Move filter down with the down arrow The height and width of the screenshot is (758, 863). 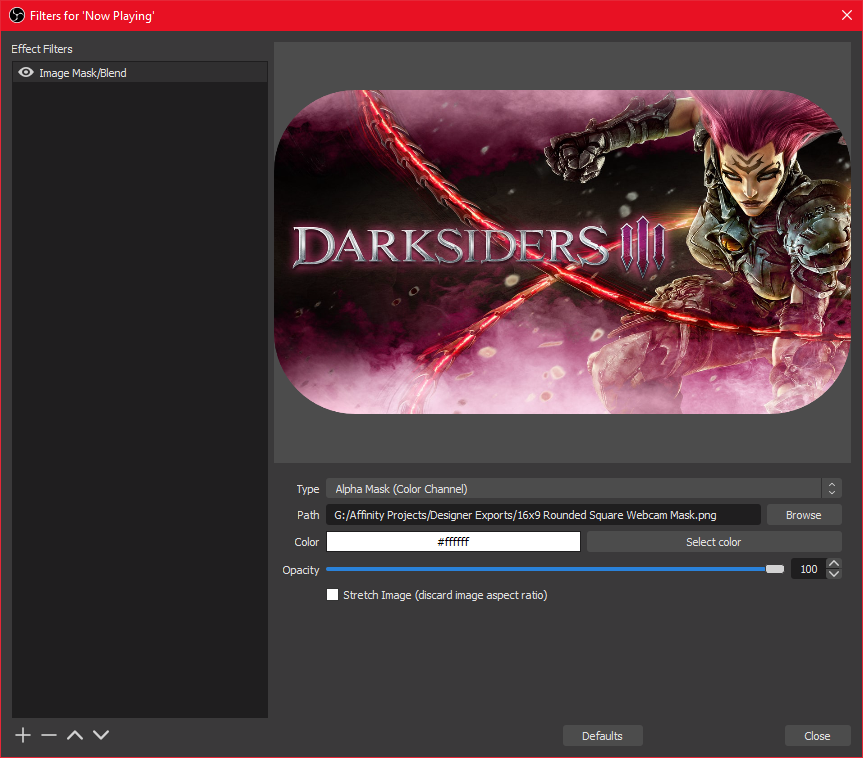coord(101,735)
